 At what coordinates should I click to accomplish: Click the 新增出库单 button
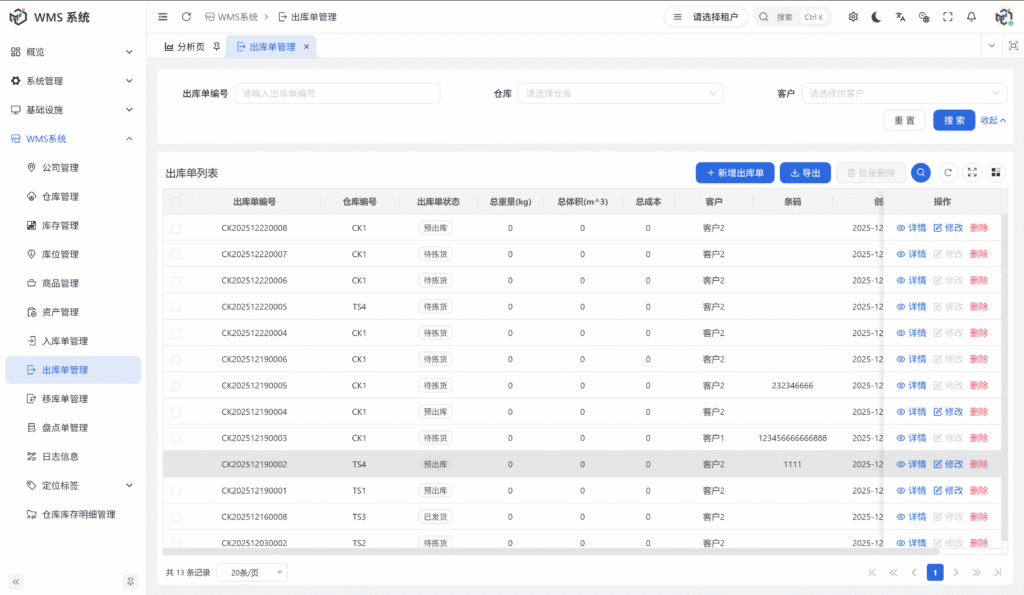pos(735,172)
